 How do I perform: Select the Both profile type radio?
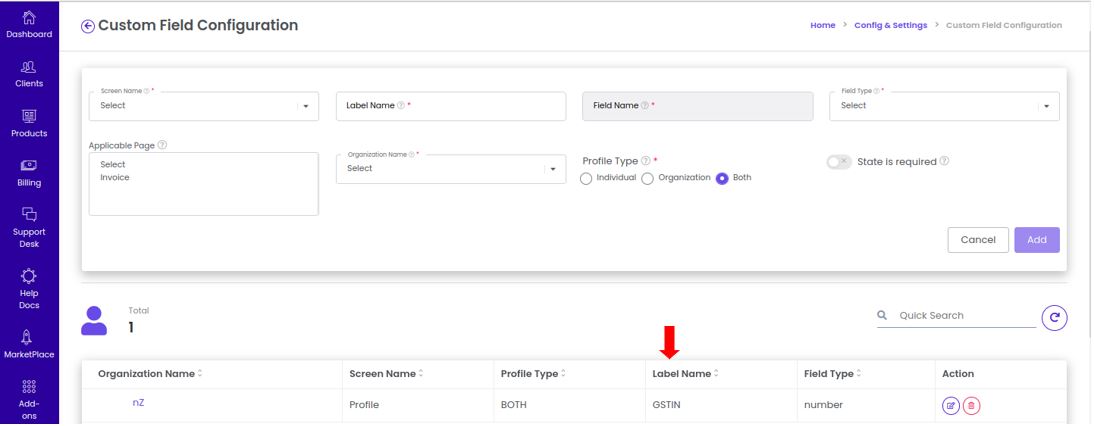tap(722, 178)
